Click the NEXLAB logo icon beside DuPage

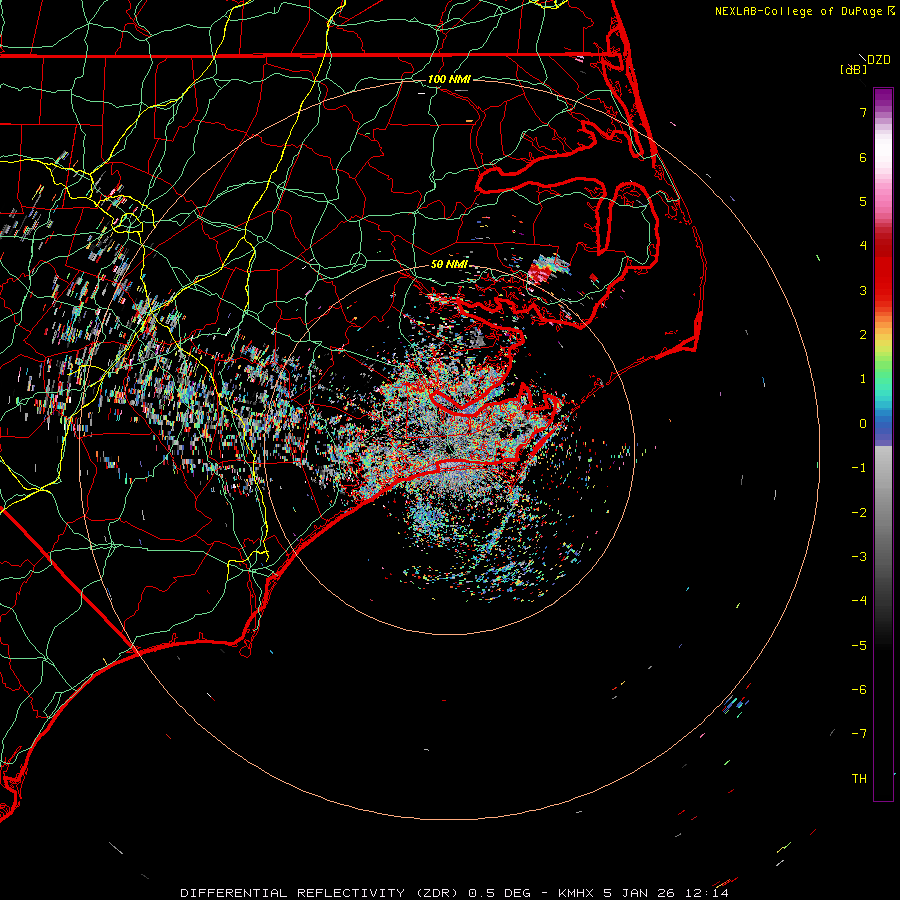coord(891,11)
